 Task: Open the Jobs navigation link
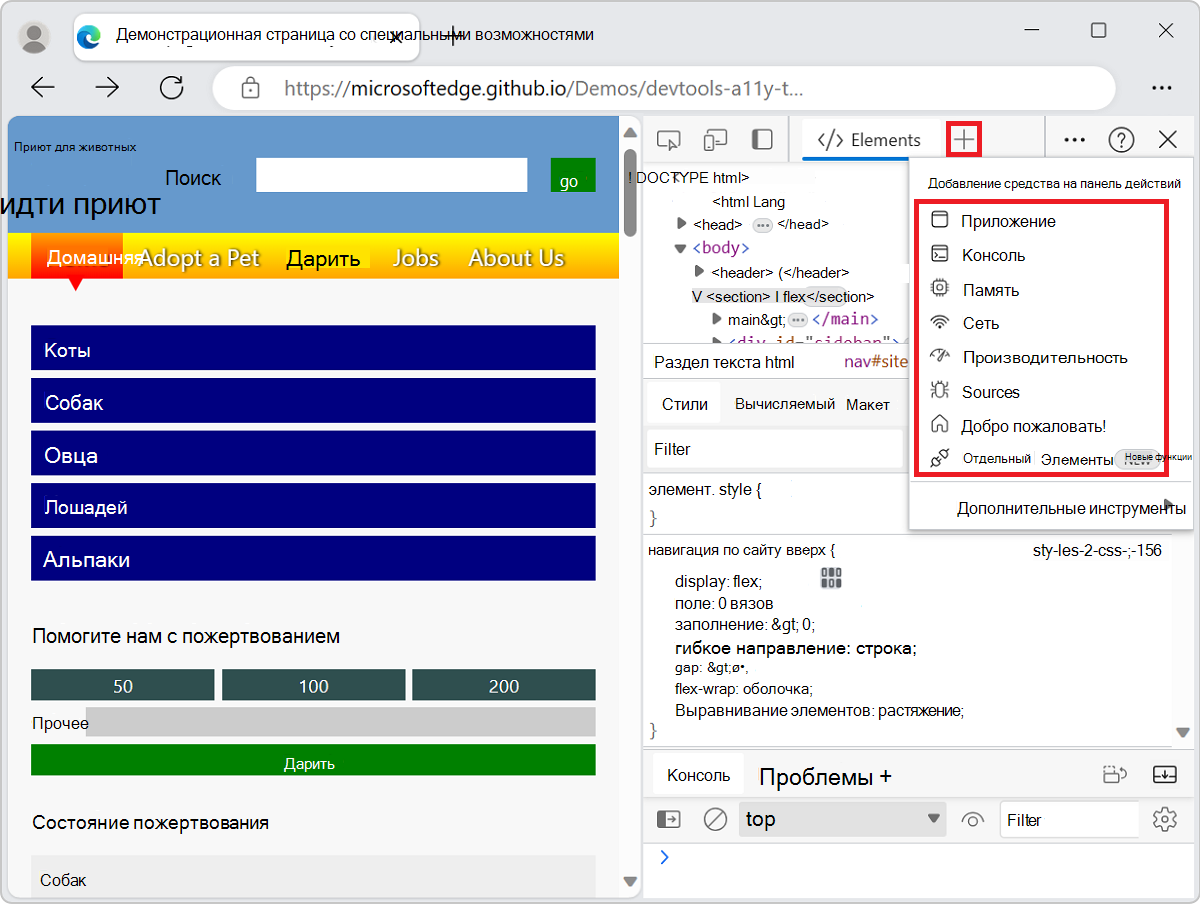coord(416,258)
